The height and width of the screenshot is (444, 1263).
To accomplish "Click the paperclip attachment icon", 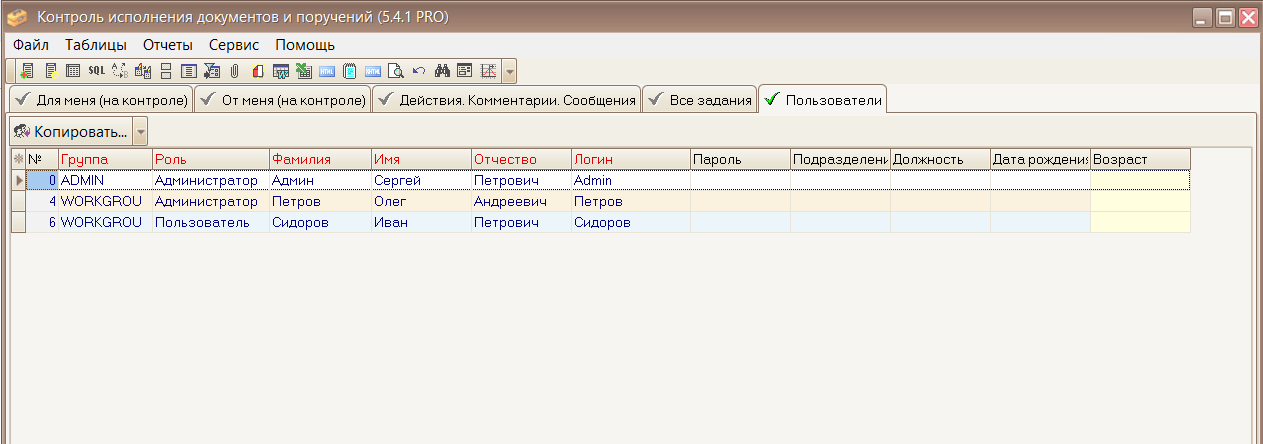I will click(x=234, y=71).
